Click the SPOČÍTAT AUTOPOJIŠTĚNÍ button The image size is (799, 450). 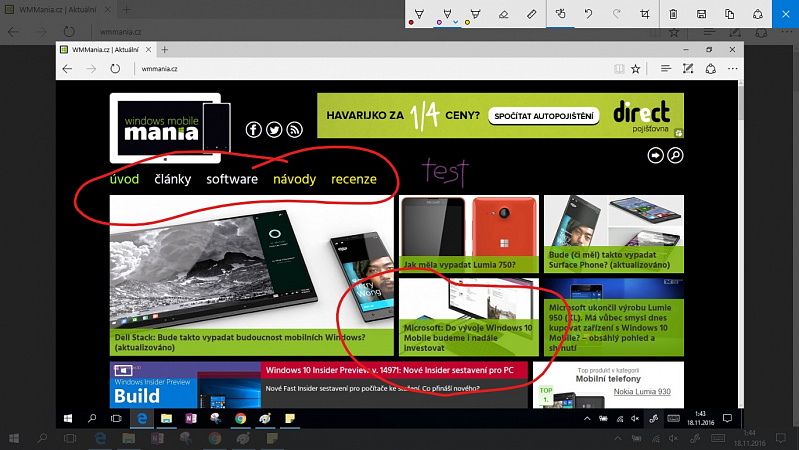pos(544,116)
